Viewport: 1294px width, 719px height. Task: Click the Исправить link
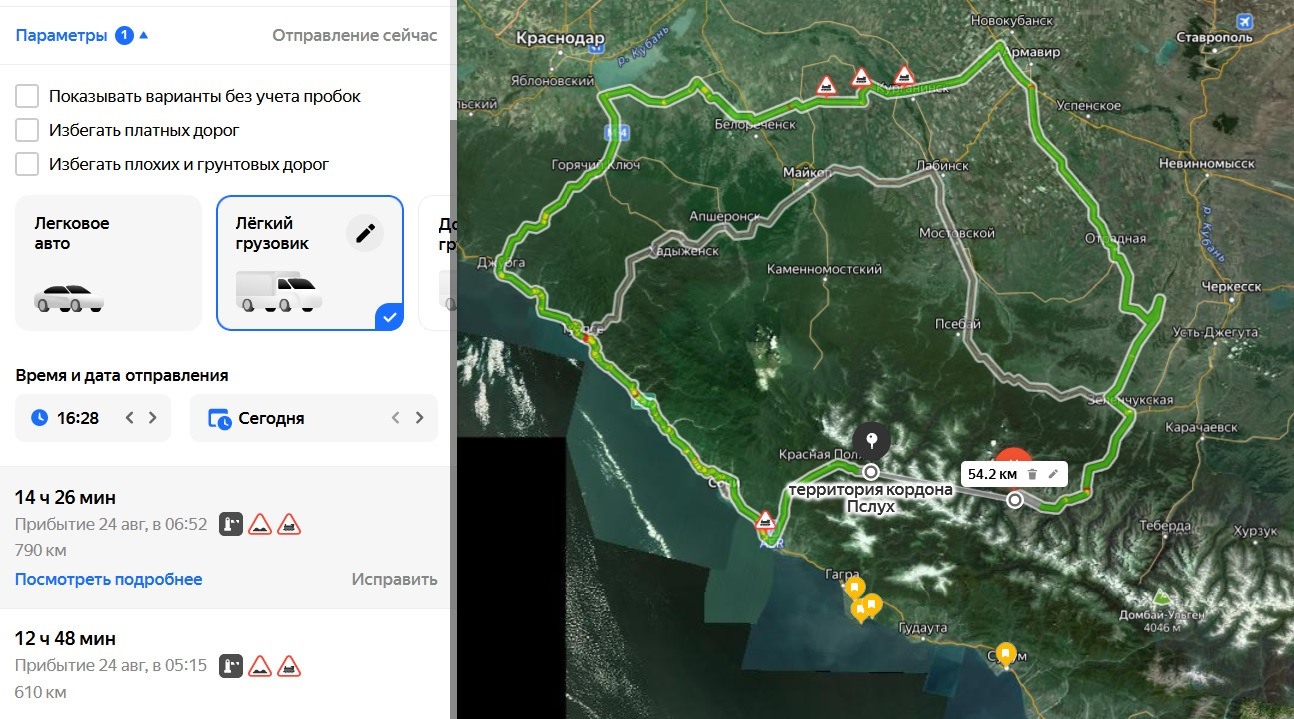click(x=394, y=580)
